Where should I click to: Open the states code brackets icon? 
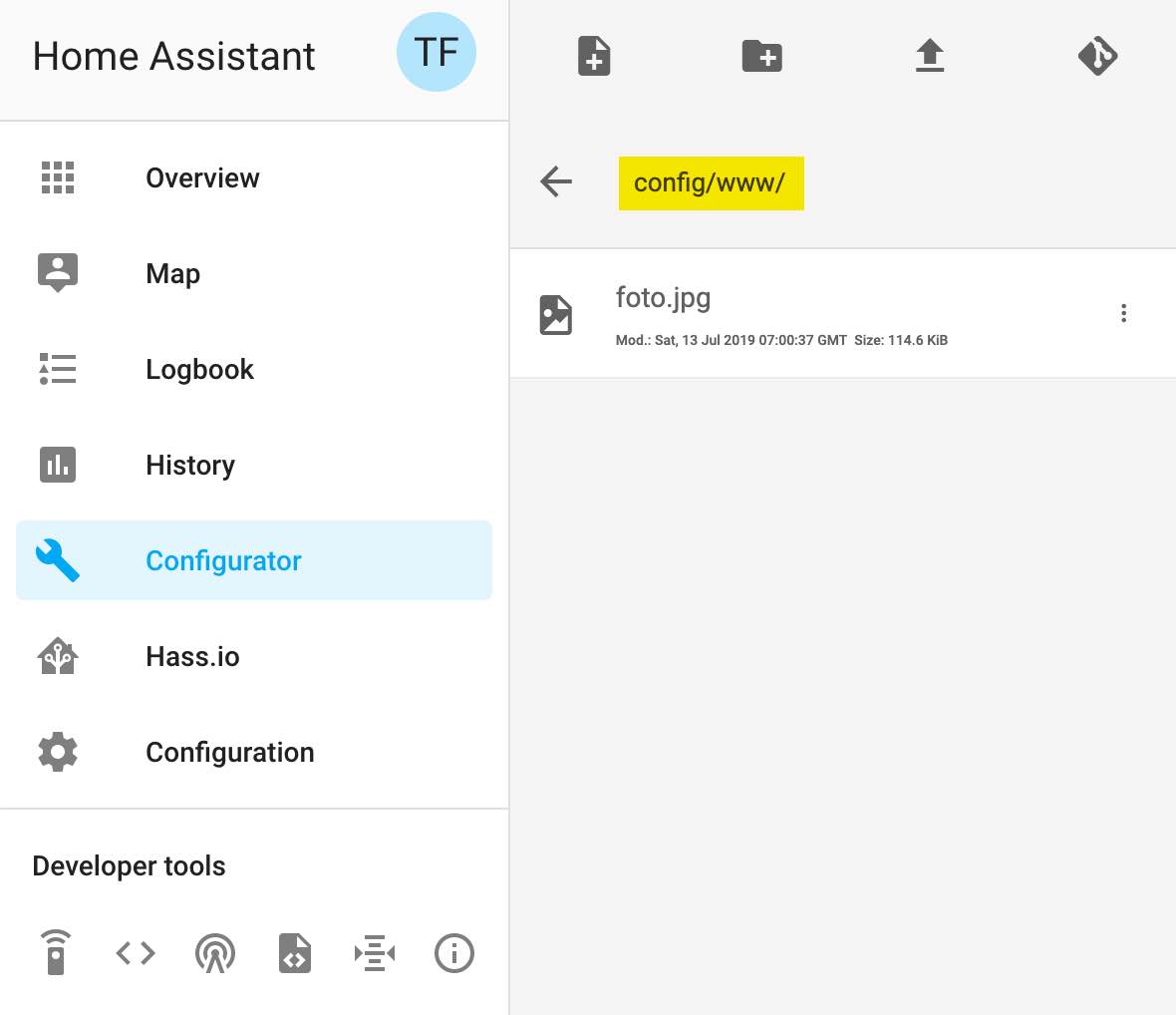pos(136,953)
